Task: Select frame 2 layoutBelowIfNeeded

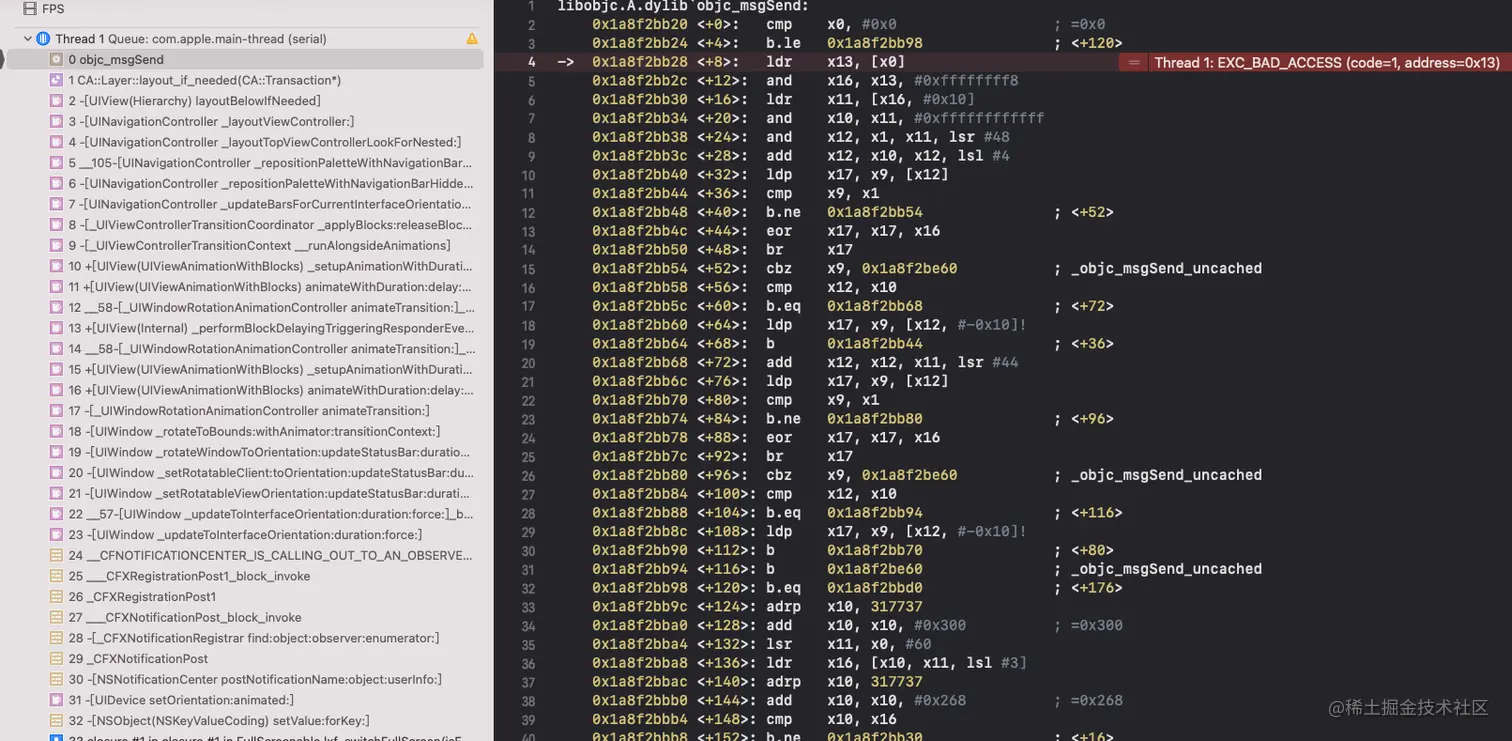Action: 246,101
